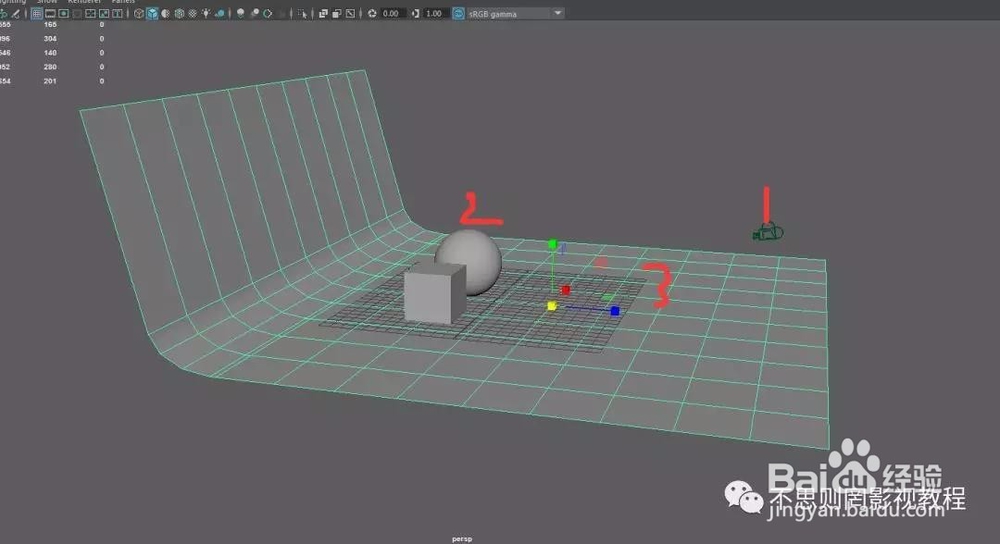
Task: Toggle the viewport grid display icon
Action: tap(36, 13)
